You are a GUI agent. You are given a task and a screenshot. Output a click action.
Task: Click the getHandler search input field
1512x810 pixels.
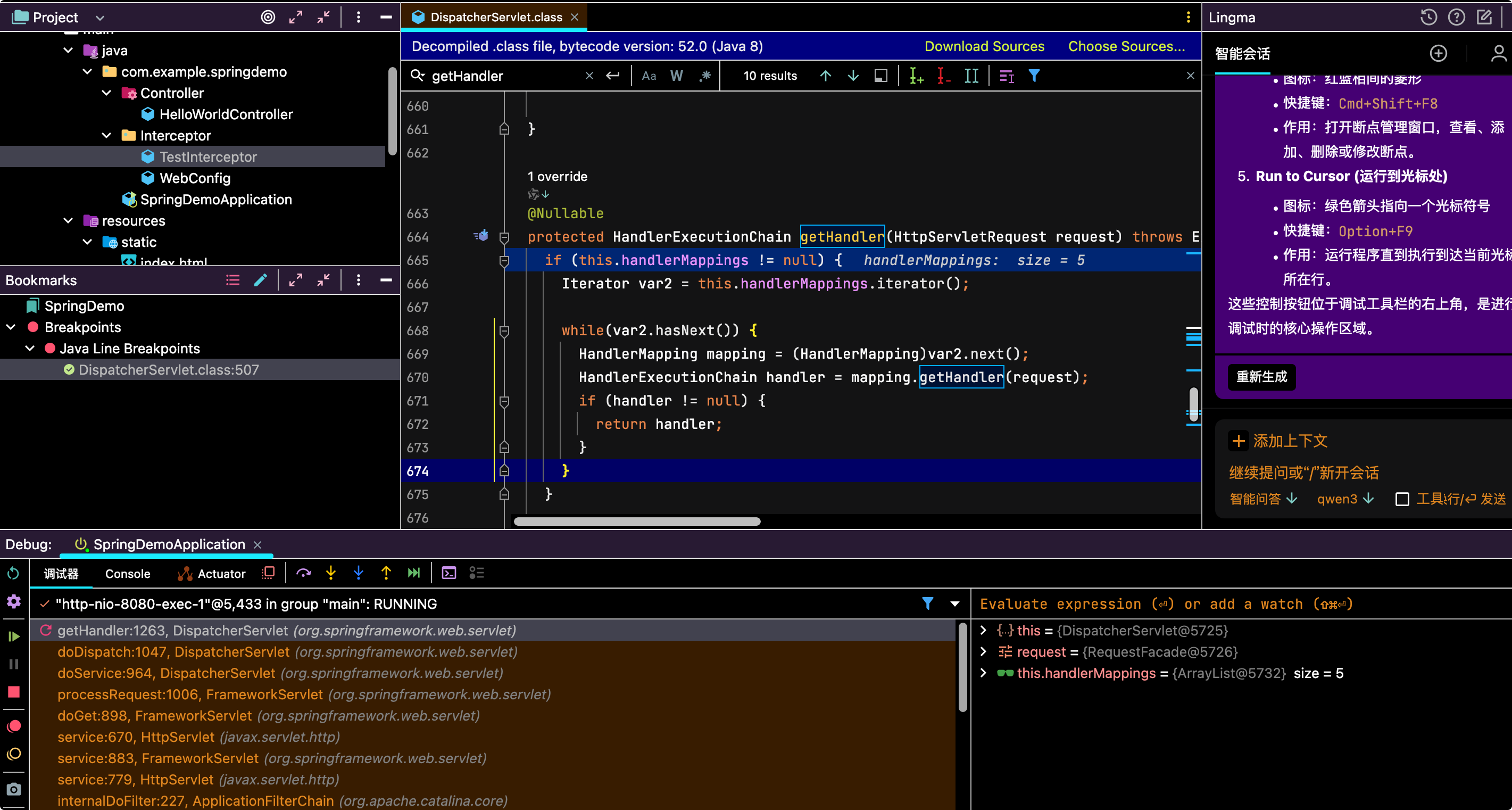505,76
